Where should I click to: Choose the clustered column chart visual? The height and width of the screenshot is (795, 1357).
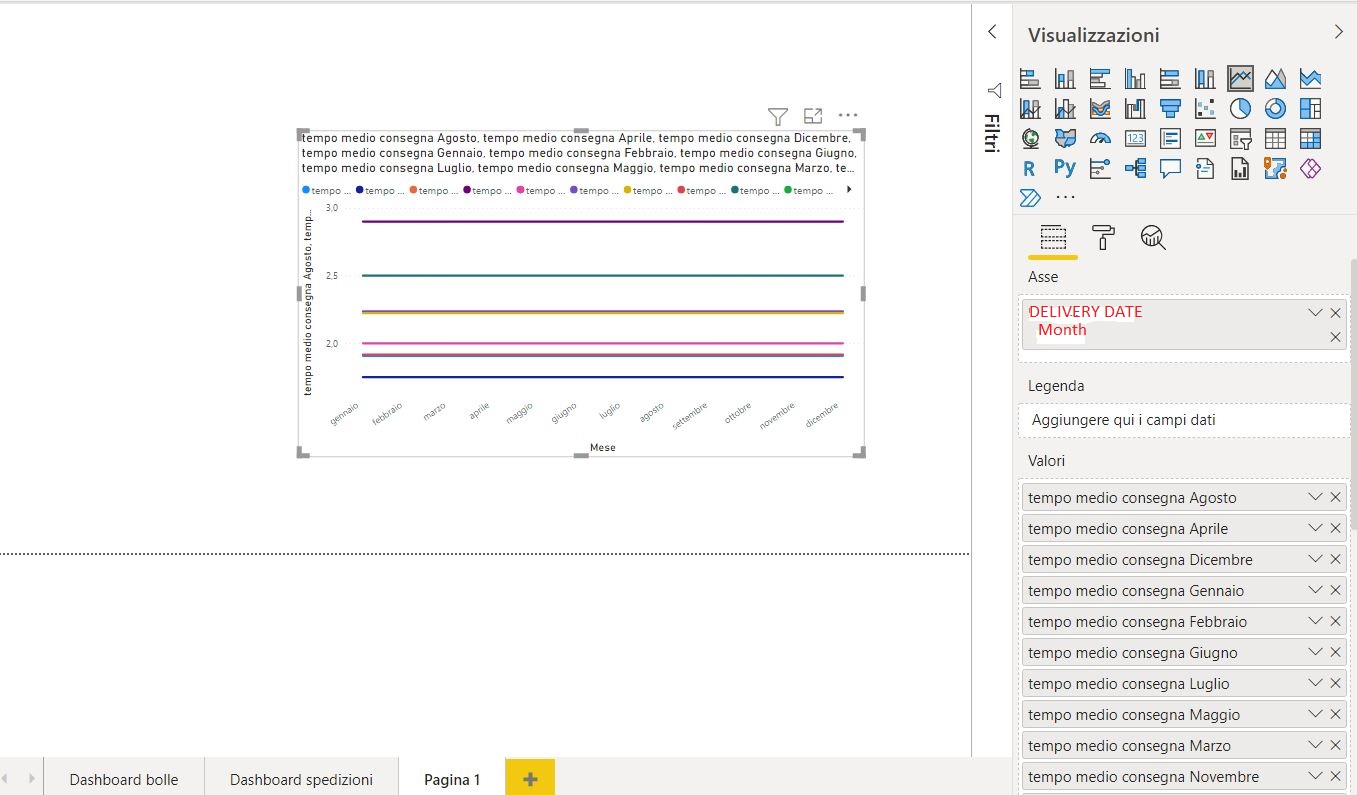(1135, 78)
